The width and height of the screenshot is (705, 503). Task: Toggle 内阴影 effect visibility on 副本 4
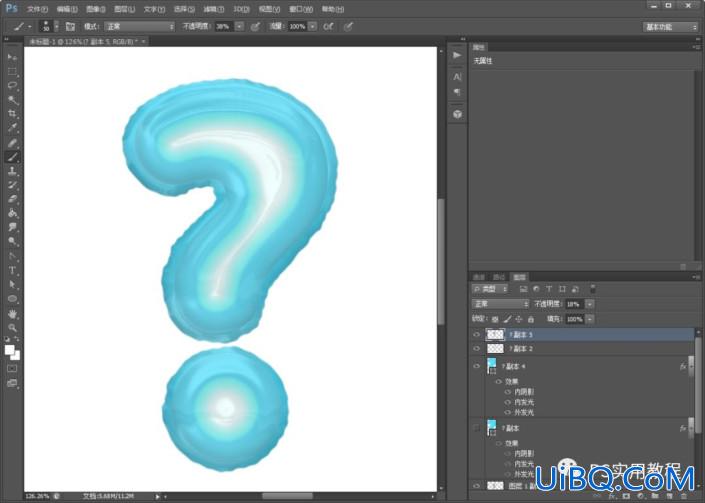pos(508,392)
